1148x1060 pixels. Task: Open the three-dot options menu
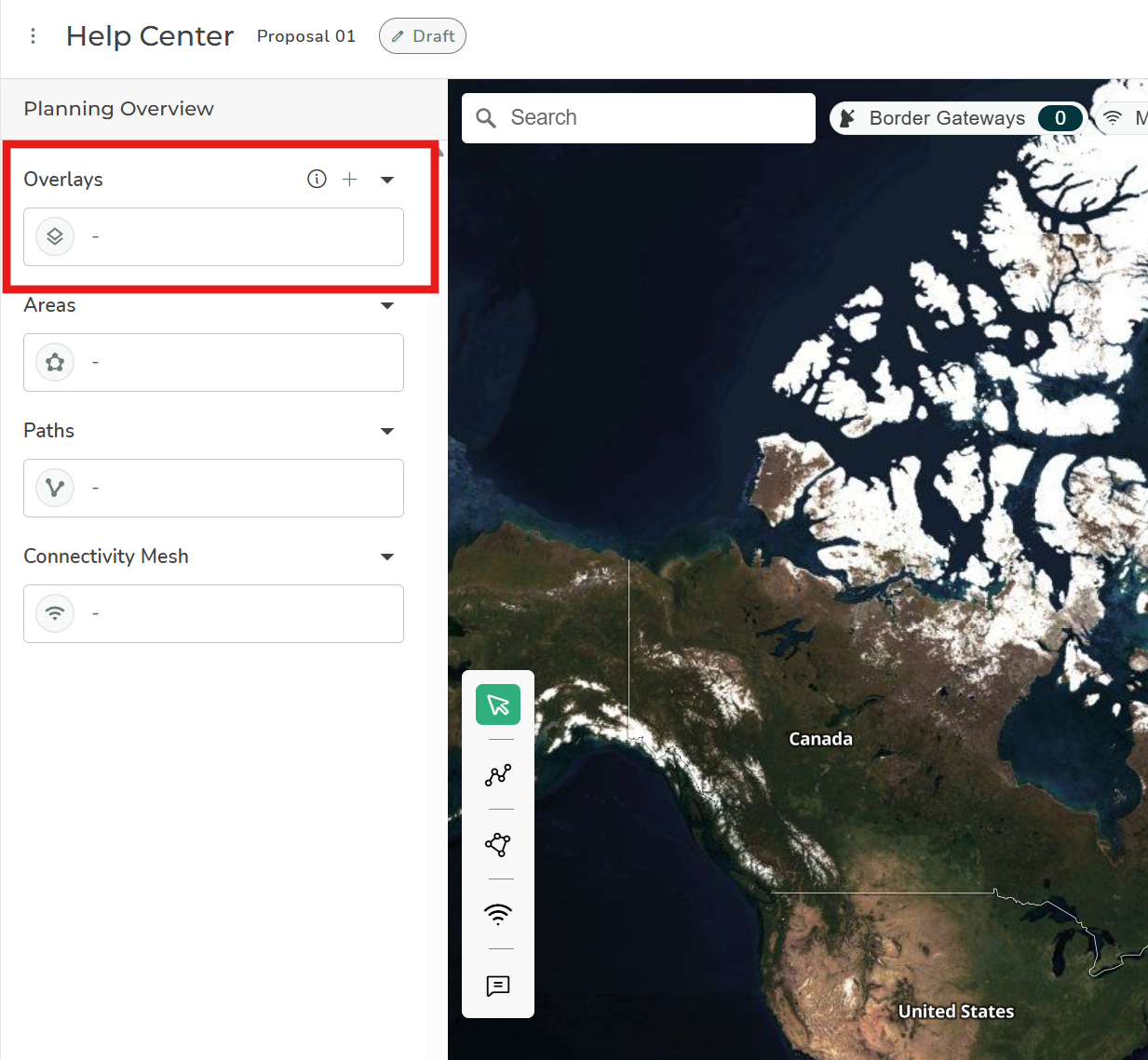pyautogui.click(x=34, y=36)
